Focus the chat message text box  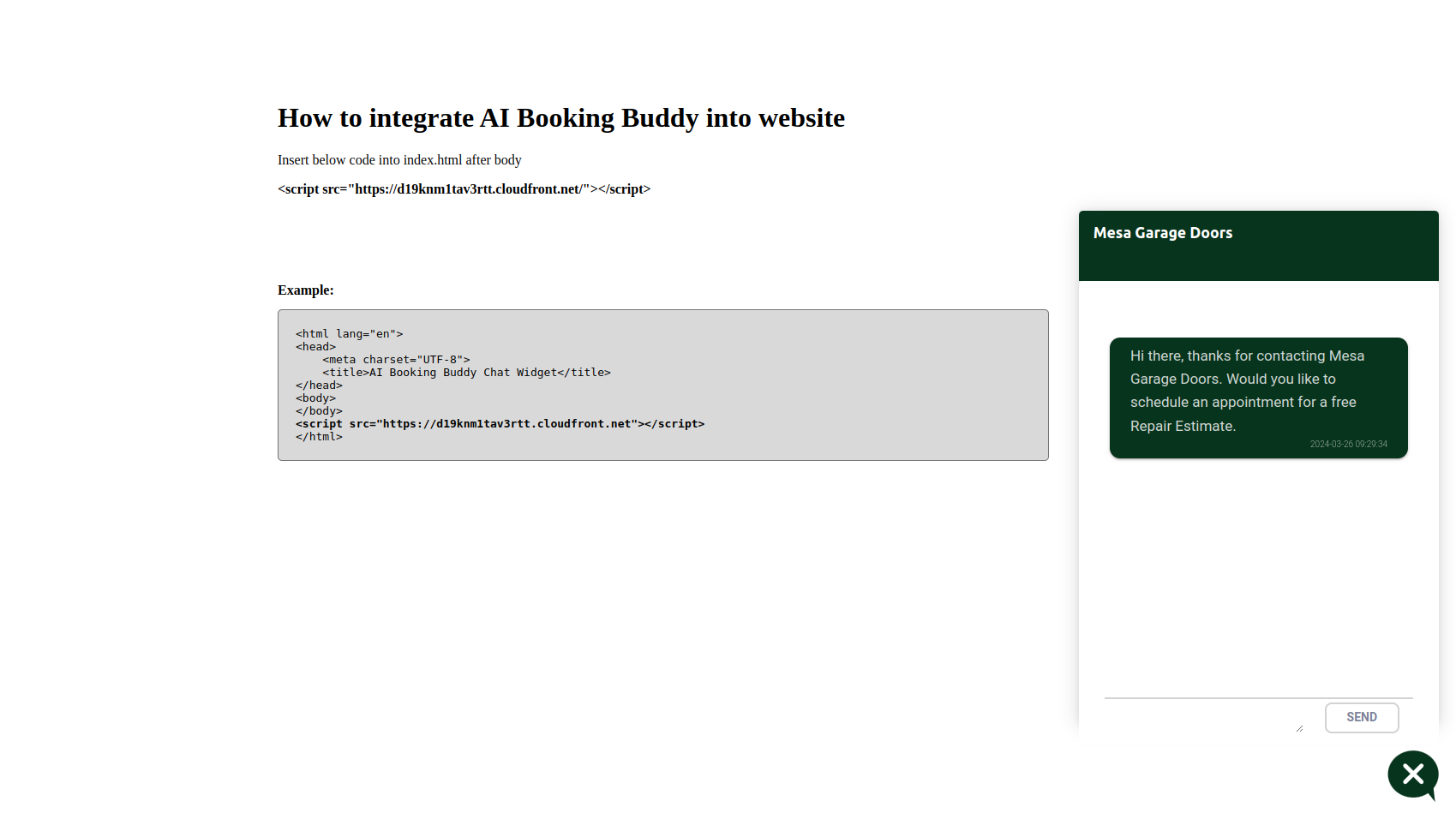tap(1204, 717)
